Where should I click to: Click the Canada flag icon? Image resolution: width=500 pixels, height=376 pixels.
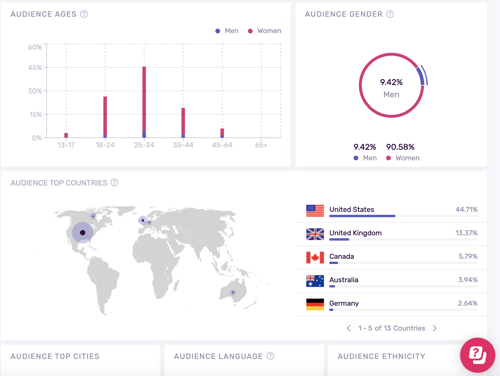point(315,257)
